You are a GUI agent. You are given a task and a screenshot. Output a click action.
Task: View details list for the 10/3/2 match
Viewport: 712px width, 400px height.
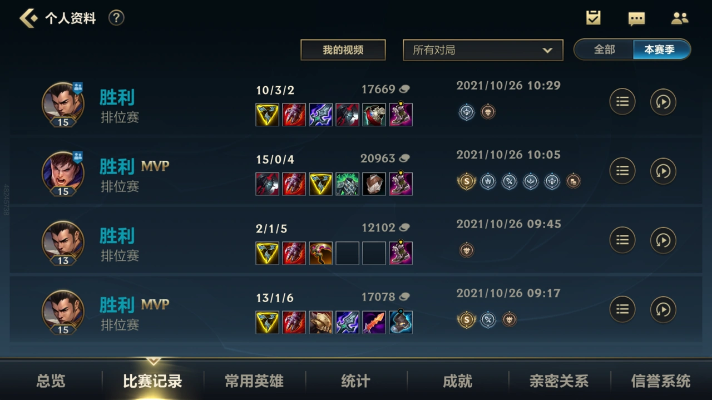click(x=622, y=102)
